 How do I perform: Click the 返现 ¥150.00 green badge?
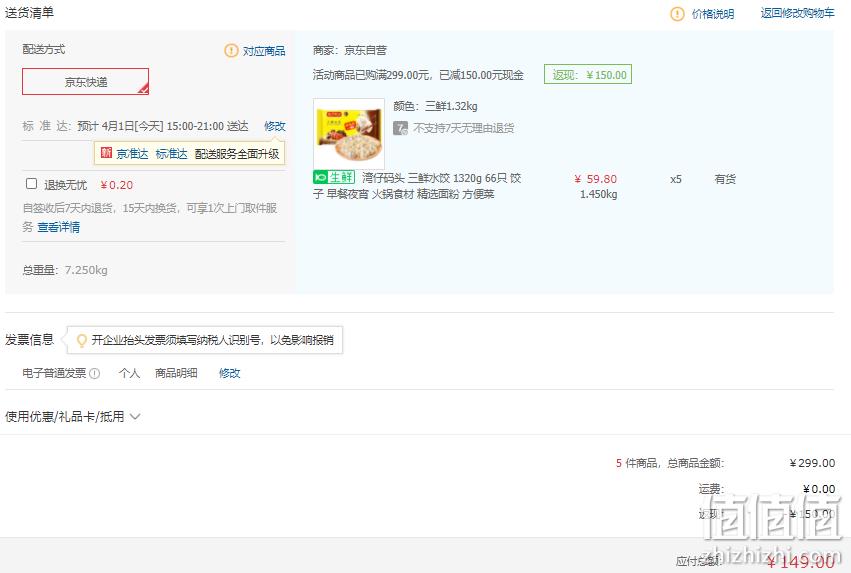(588, 75)
